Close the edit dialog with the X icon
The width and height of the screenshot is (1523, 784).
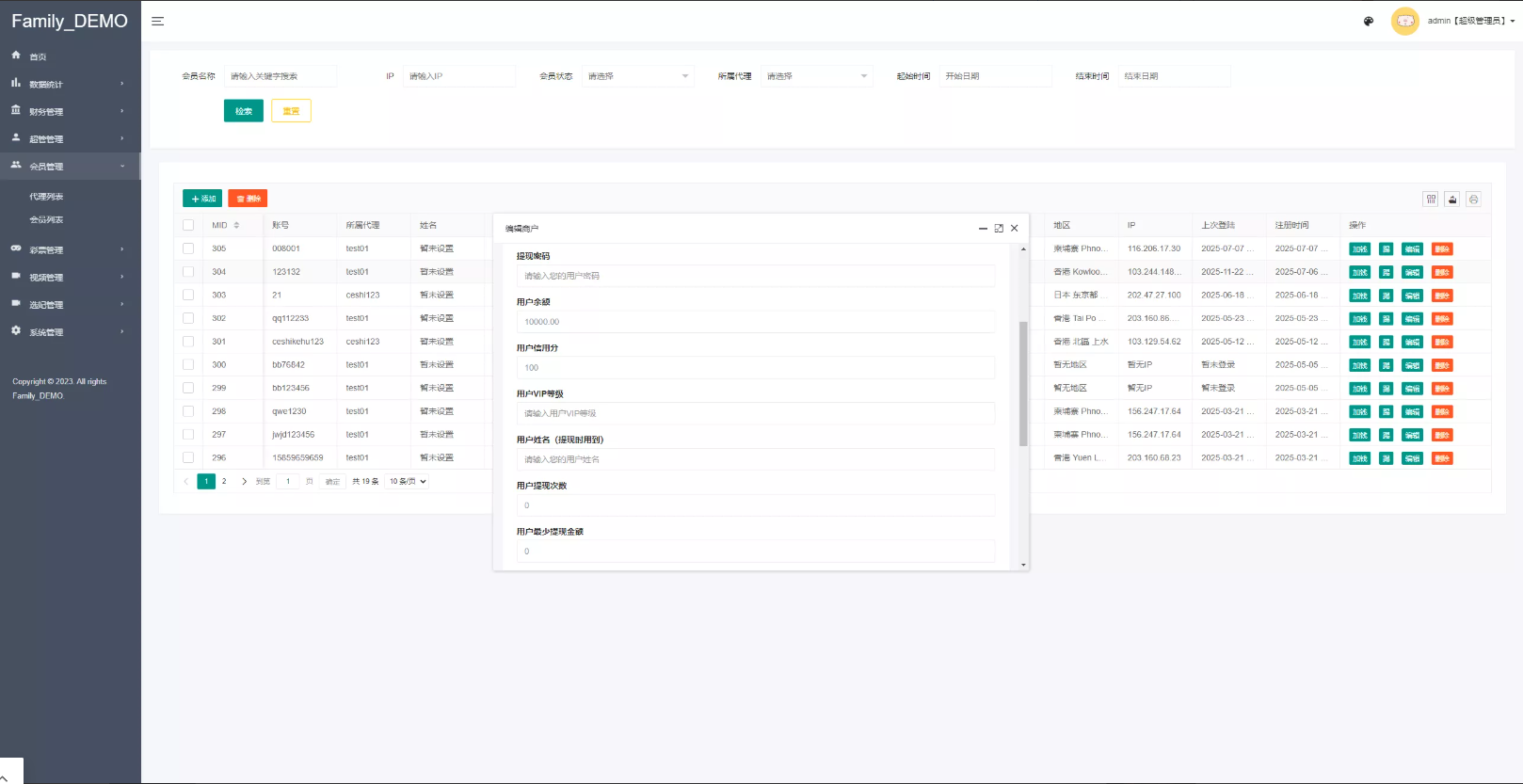(1014, 228)
